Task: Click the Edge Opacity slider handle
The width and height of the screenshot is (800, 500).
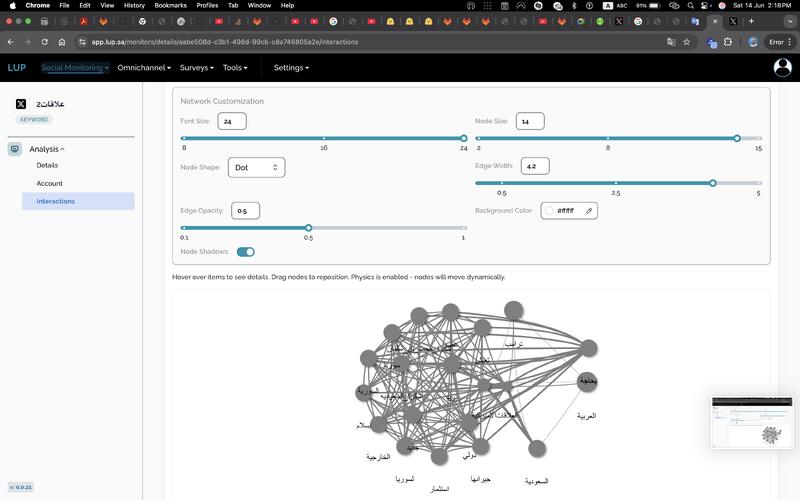Action: (309, 228)
